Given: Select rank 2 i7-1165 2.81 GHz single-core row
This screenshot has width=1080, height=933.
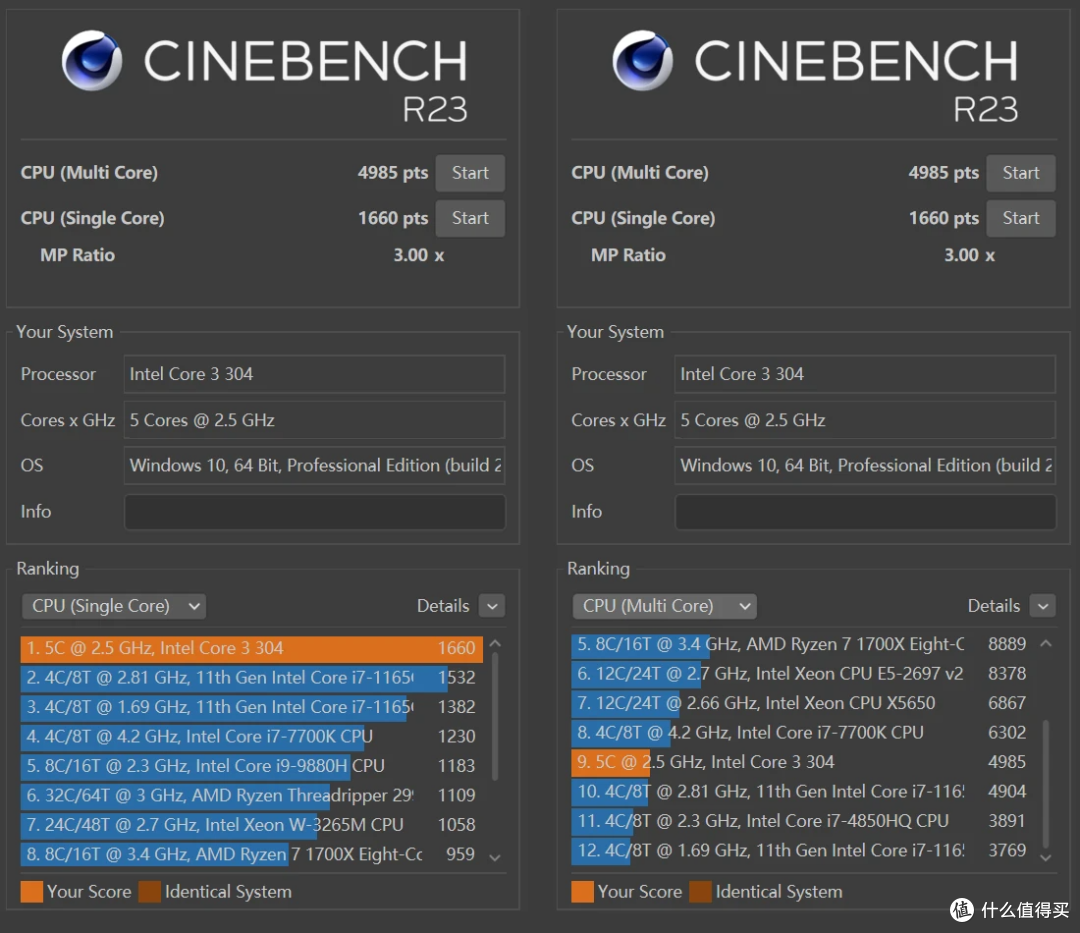Looking at the screenshot, I should point(251,678).
